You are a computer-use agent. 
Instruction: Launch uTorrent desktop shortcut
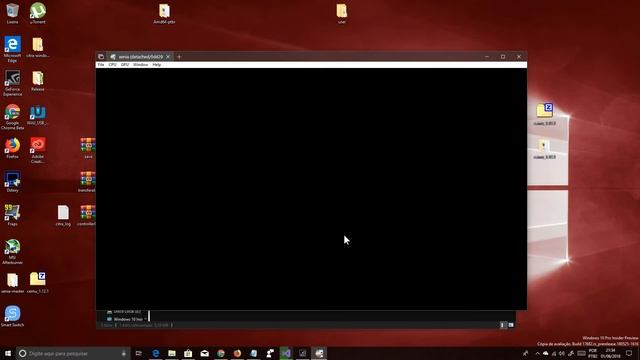(x=38, y=13)
